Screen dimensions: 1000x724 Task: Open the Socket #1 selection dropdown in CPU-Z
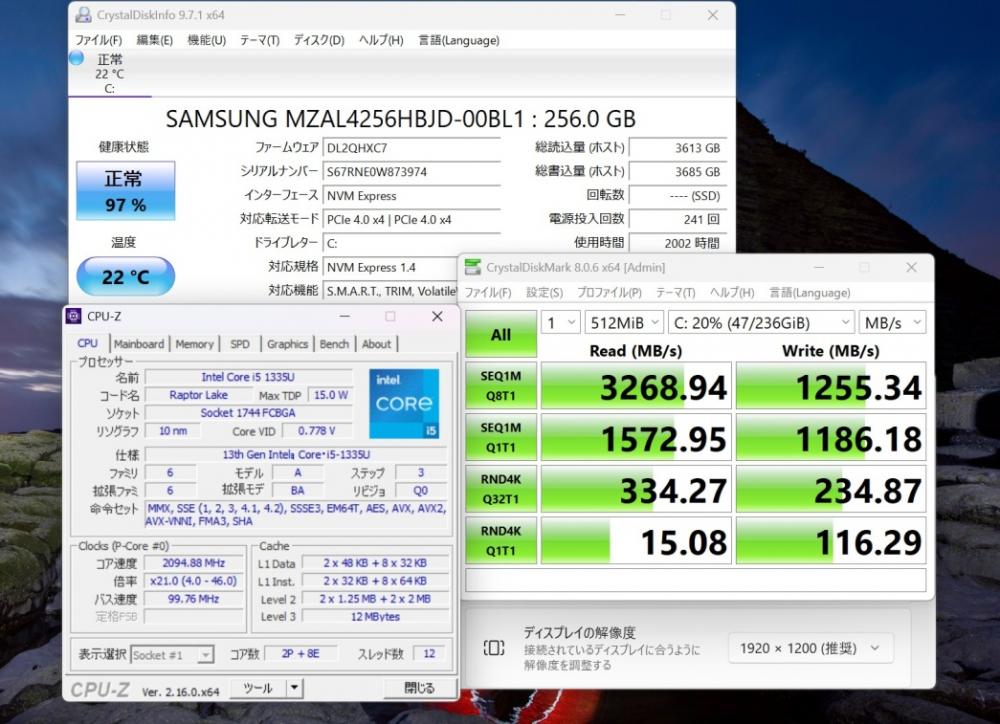(172, 654)
